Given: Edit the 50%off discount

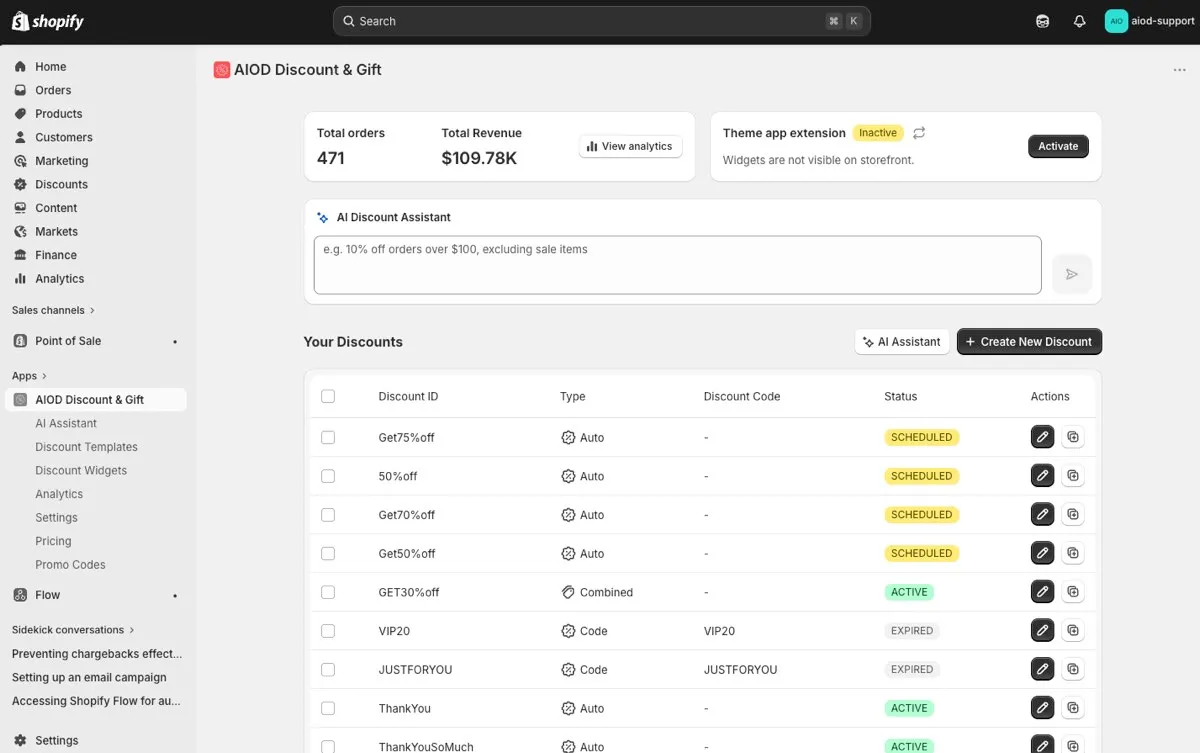Looking at the screenshot, I should [1043, 476].
